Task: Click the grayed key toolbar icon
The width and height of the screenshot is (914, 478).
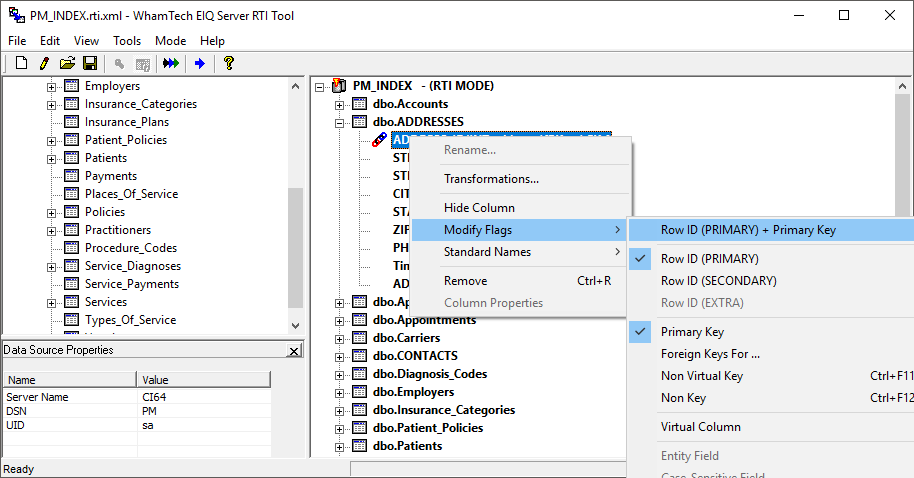Action: [119, 64]
